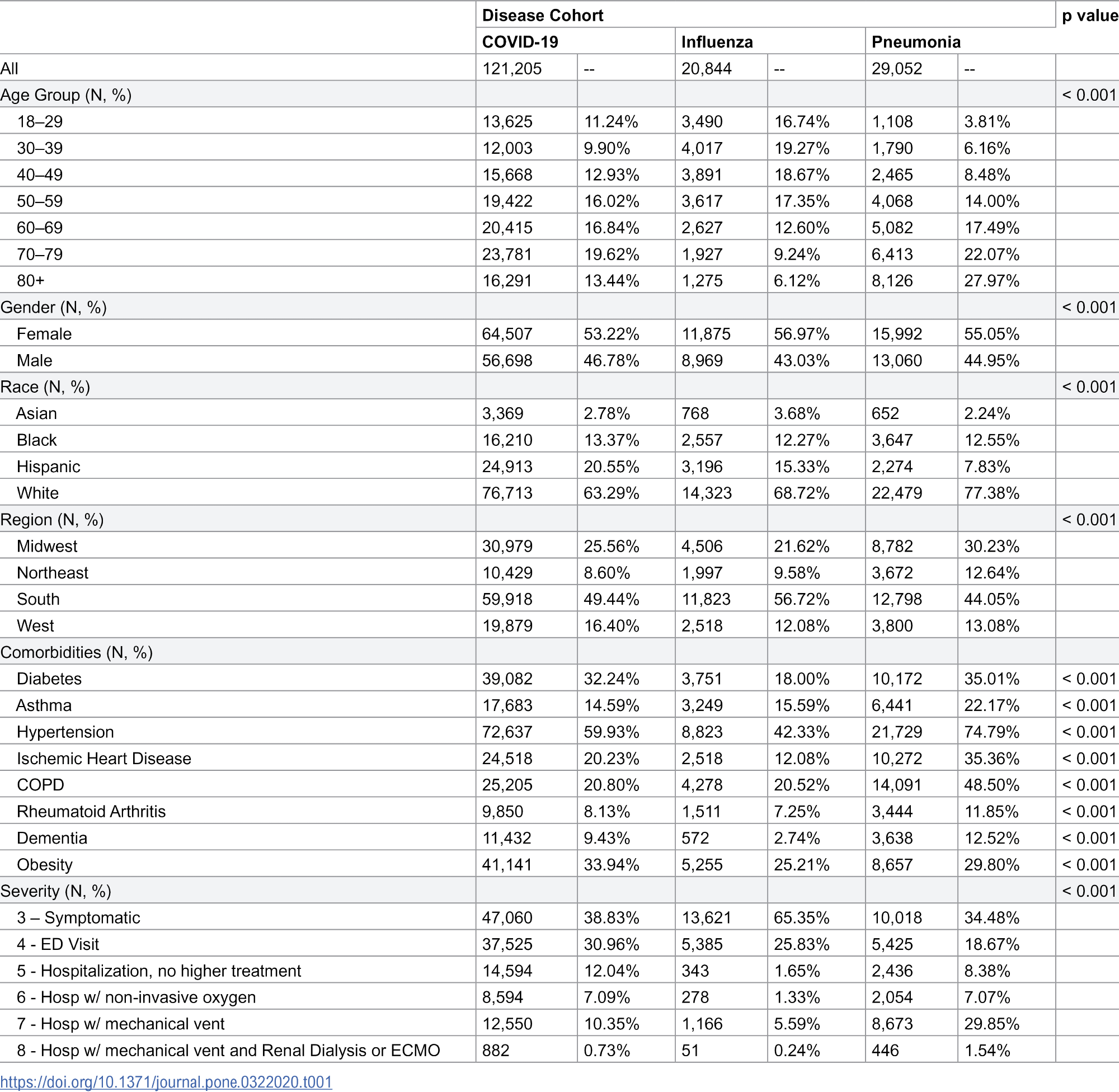Select the Race section row label

click(x=45, y=387)
